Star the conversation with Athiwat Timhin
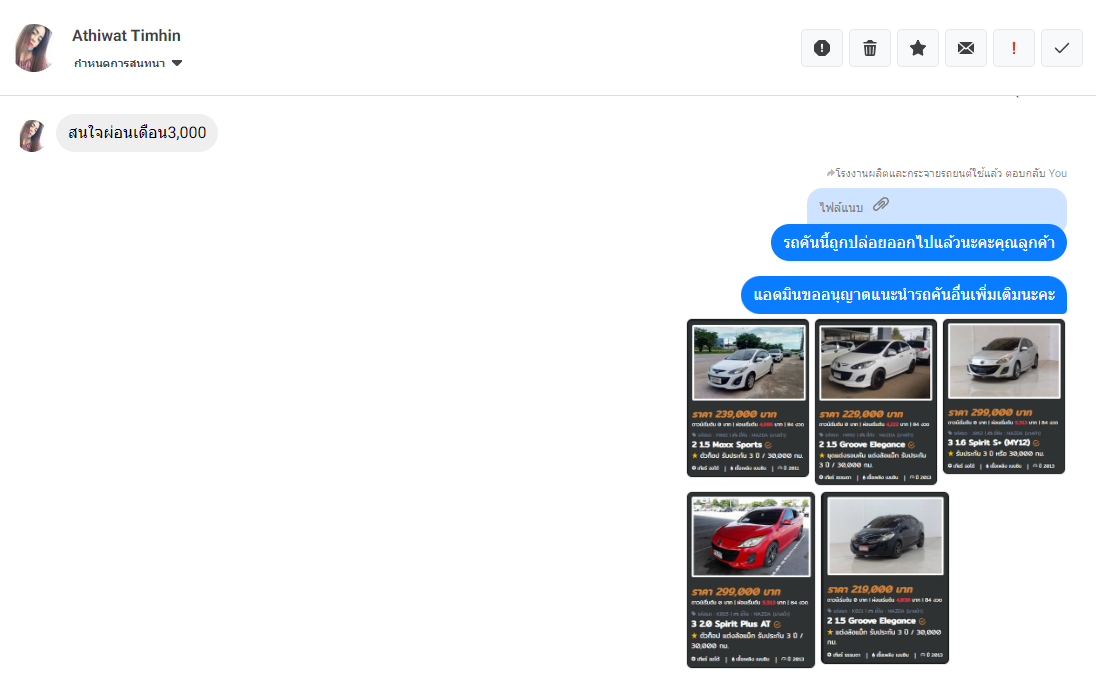Image resolution: width=1096 pixels, height=681 pixels. coord(918,48)
